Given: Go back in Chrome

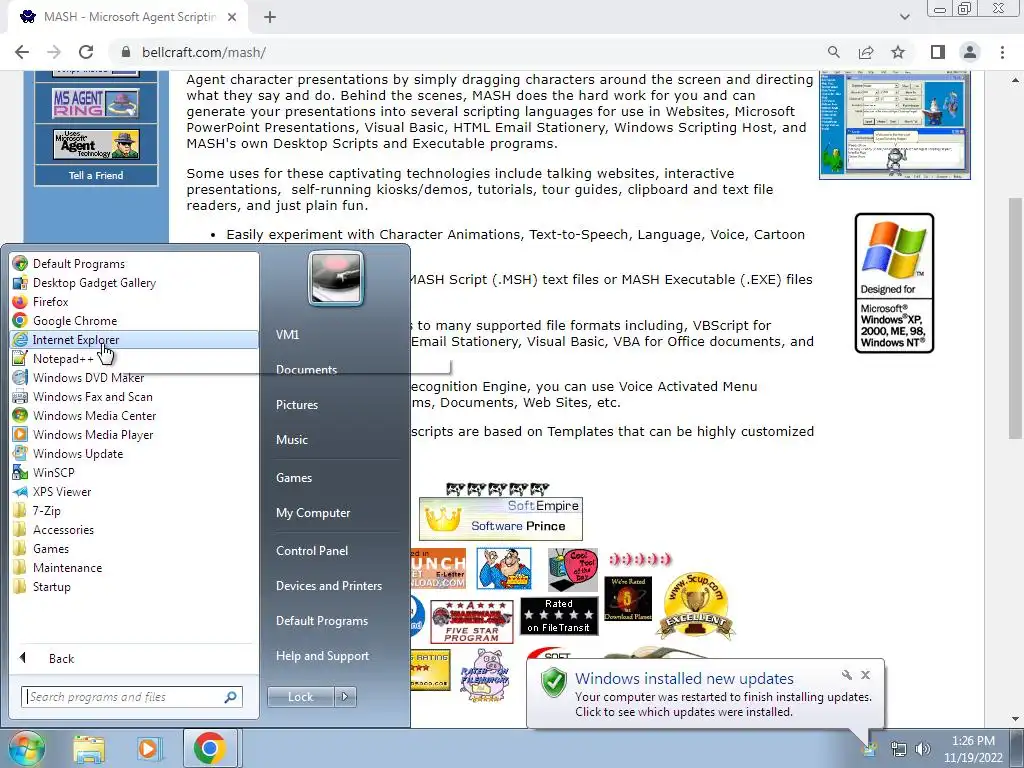Looking at the screenshot, I should [x=22, y=52].
